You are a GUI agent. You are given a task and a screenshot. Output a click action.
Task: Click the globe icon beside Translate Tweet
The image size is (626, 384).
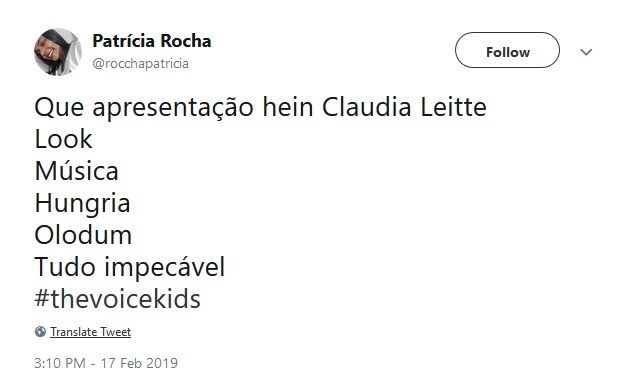point(40,331)
